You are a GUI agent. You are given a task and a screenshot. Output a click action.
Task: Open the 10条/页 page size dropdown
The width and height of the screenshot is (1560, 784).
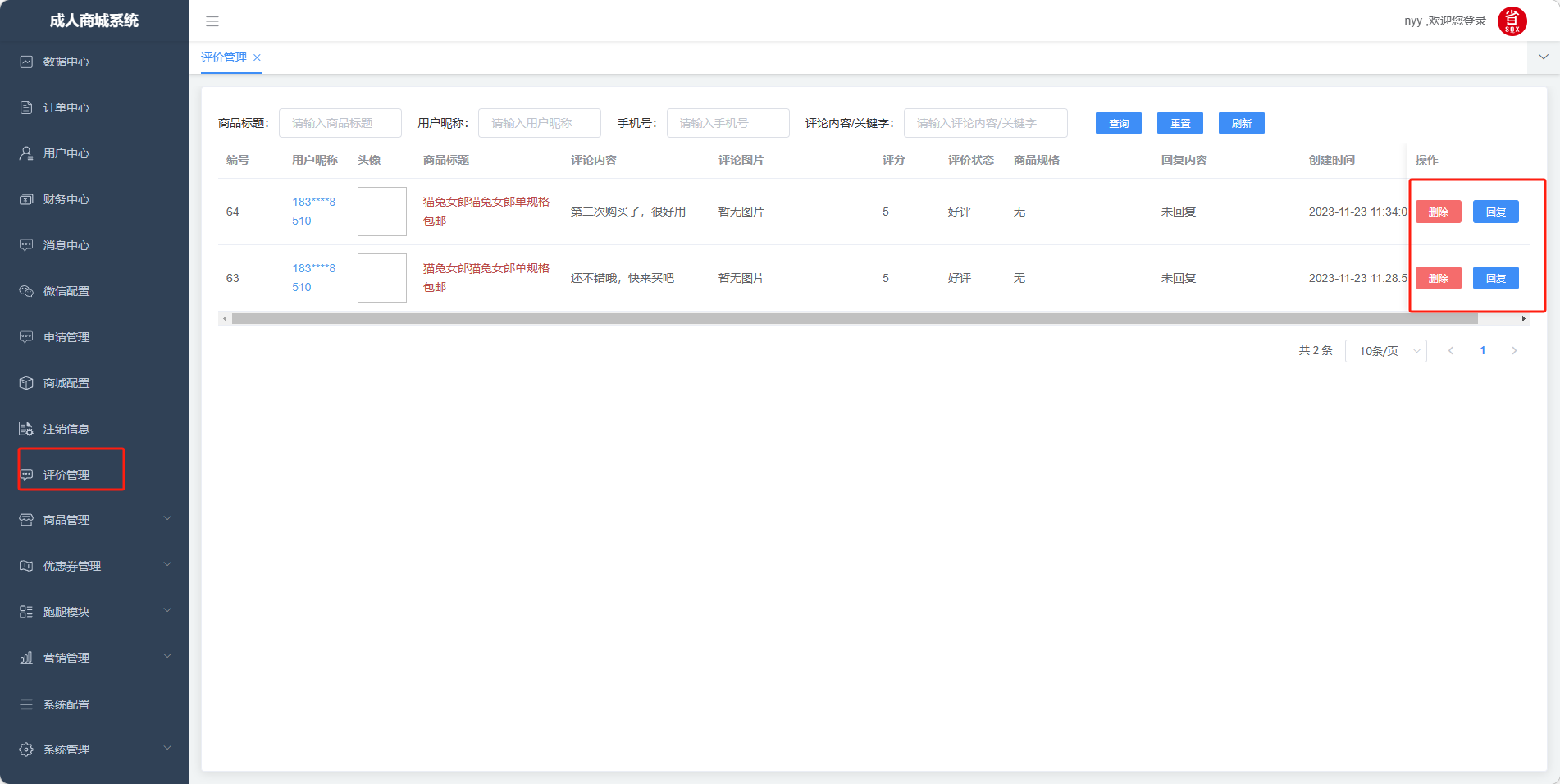pyautogui.click(x=1385, y=351)
